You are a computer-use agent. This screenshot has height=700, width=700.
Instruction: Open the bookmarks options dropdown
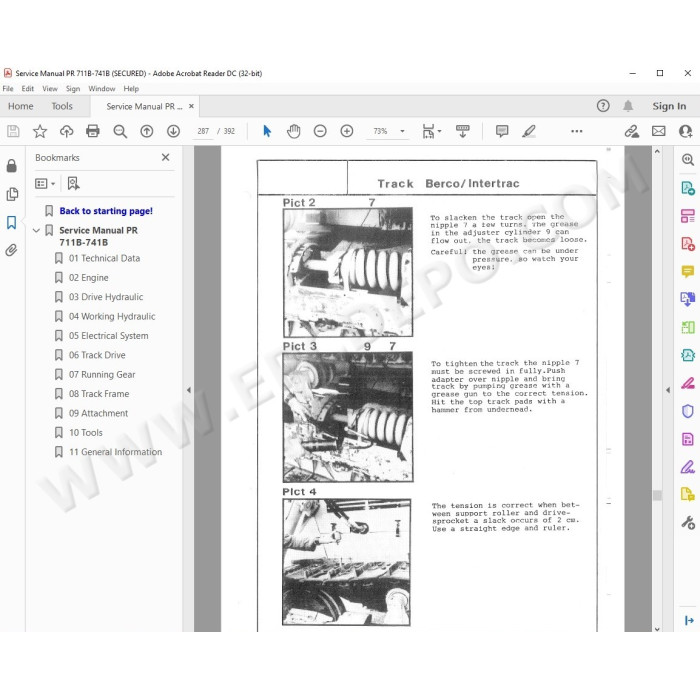45,183
